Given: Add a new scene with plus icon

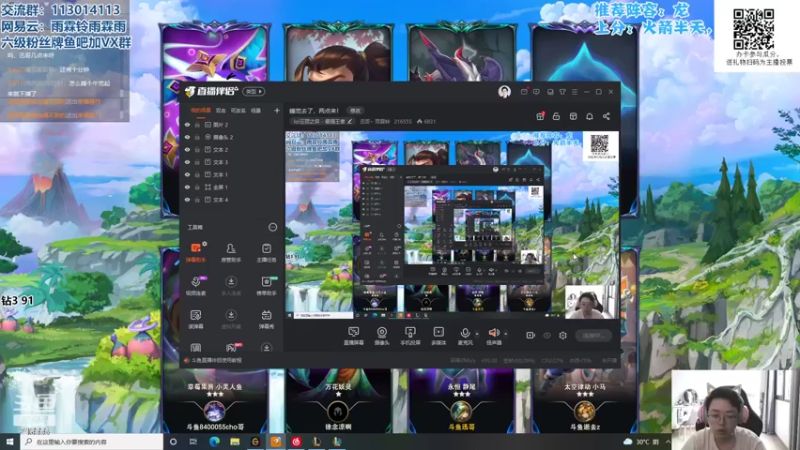Looking at the screenshot, I should pos(277,110).
